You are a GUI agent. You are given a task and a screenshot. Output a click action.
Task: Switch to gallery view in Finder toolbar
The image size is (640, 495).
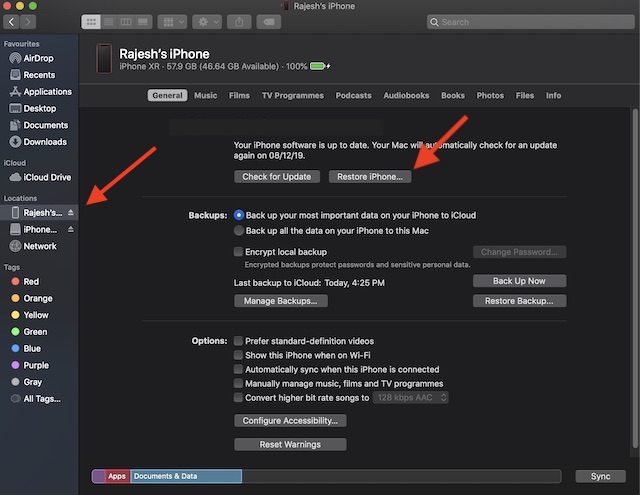[x=143, y=22]
